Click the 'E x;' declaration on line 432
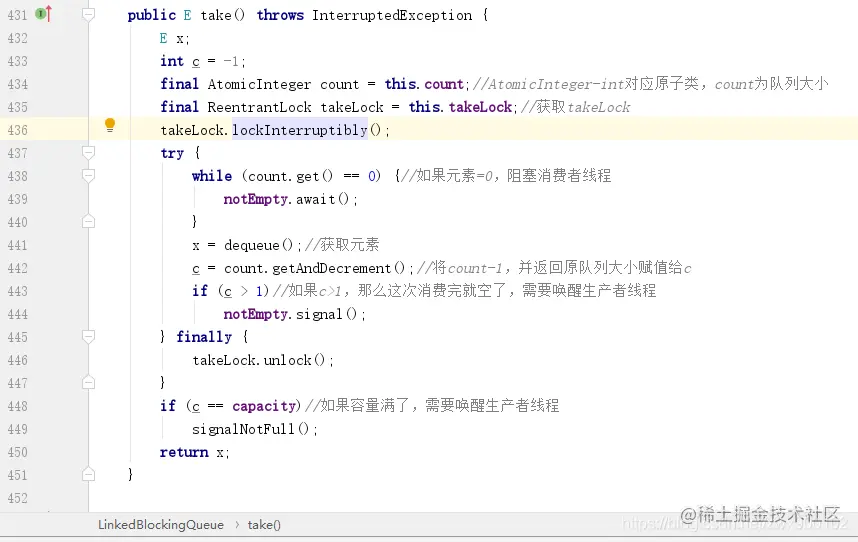 175,38
